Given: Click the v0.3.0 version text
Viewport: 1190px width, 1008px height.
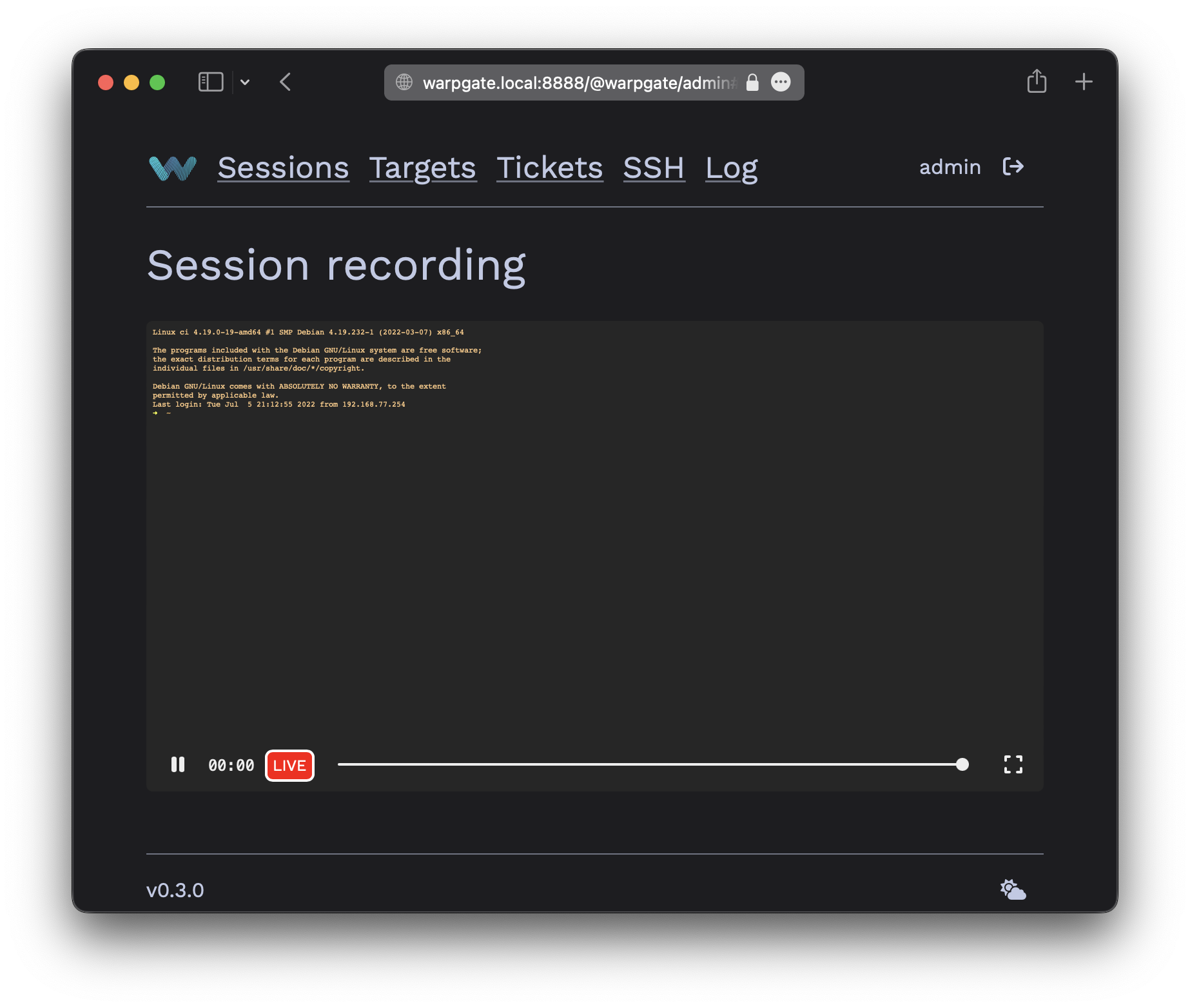Looking at the screenshot, I should pos(175,890).
